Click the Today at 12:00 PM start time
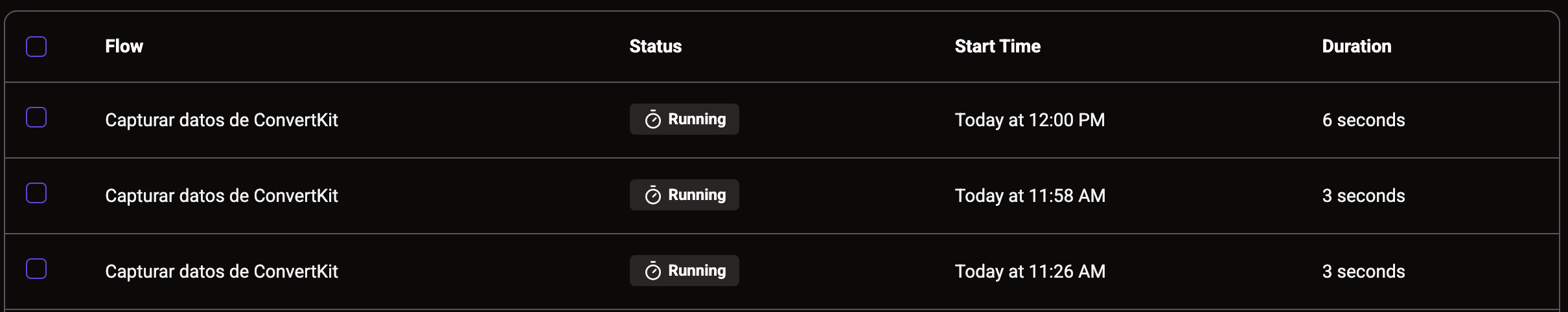1568x312 pixels. tap(1030, 120)
